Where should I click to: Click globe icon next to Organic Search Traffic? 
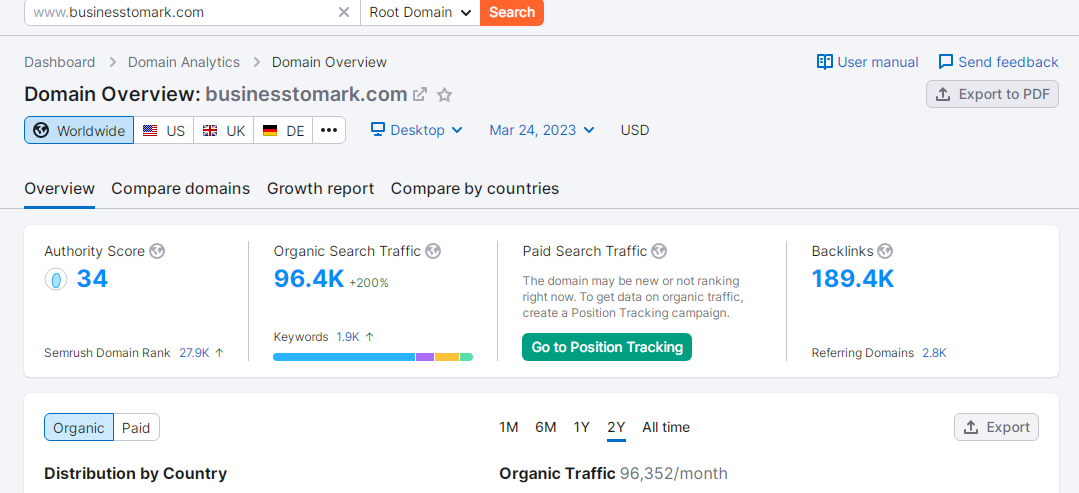click(x=433, y=251)
